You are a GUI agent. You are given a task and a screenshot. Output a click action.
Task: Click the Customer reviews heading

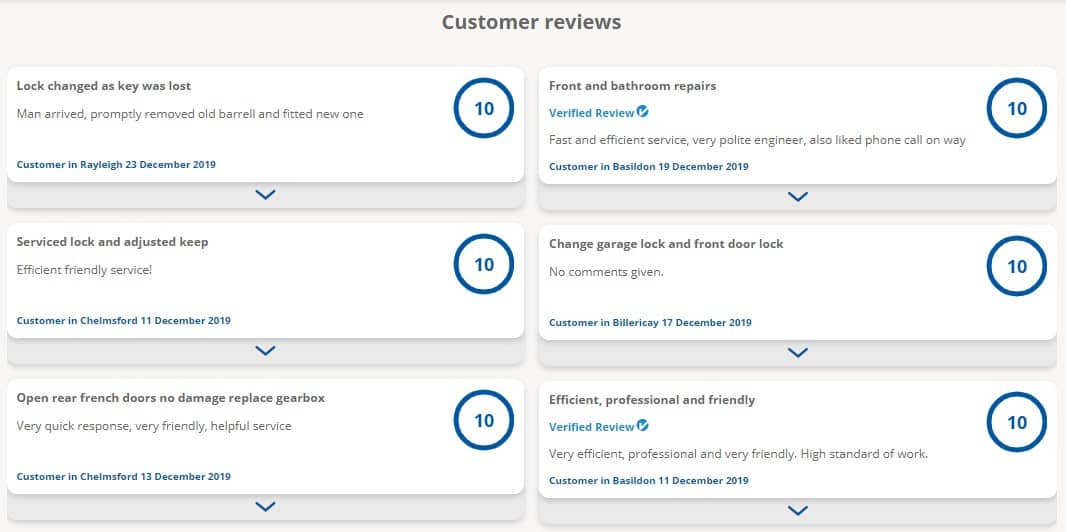click(532, 22)
